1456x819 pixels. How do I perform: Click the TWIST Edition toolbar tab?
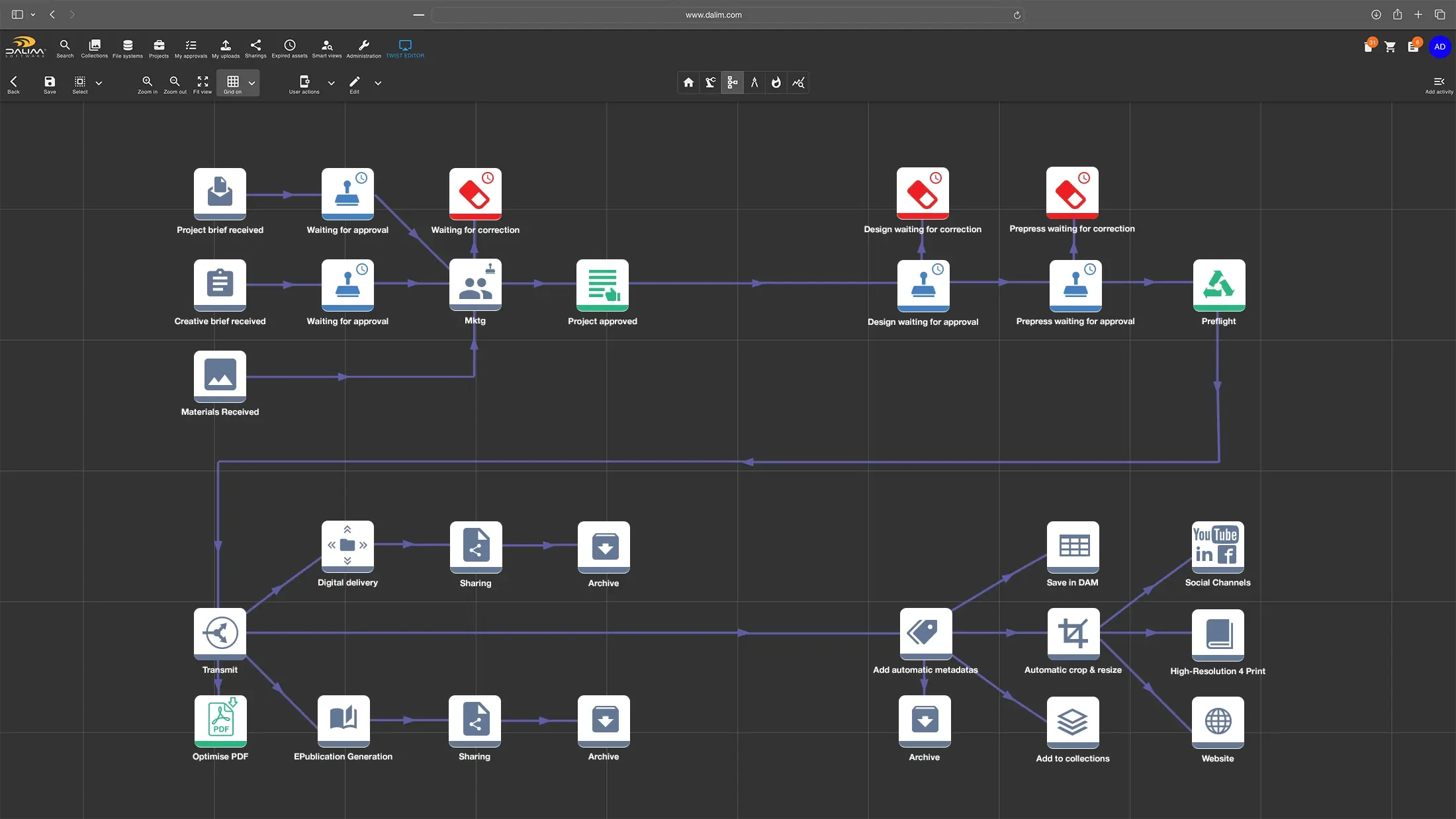[x=405, y=47]
